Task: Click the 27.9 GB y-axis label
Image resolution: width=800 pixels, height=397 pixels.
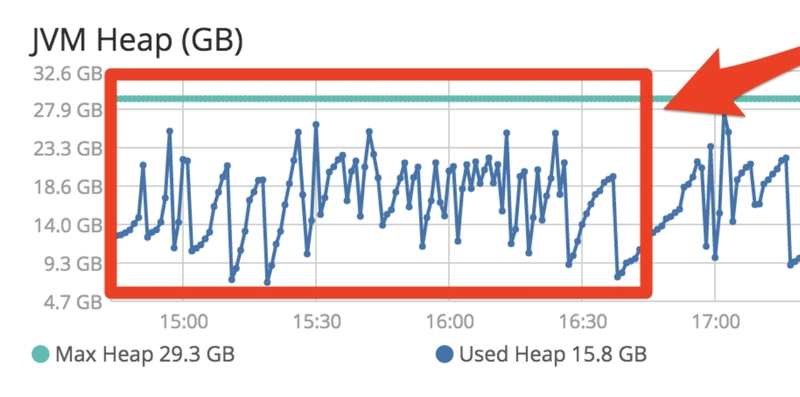Action: pyautogui.click(x=68, y=110)
